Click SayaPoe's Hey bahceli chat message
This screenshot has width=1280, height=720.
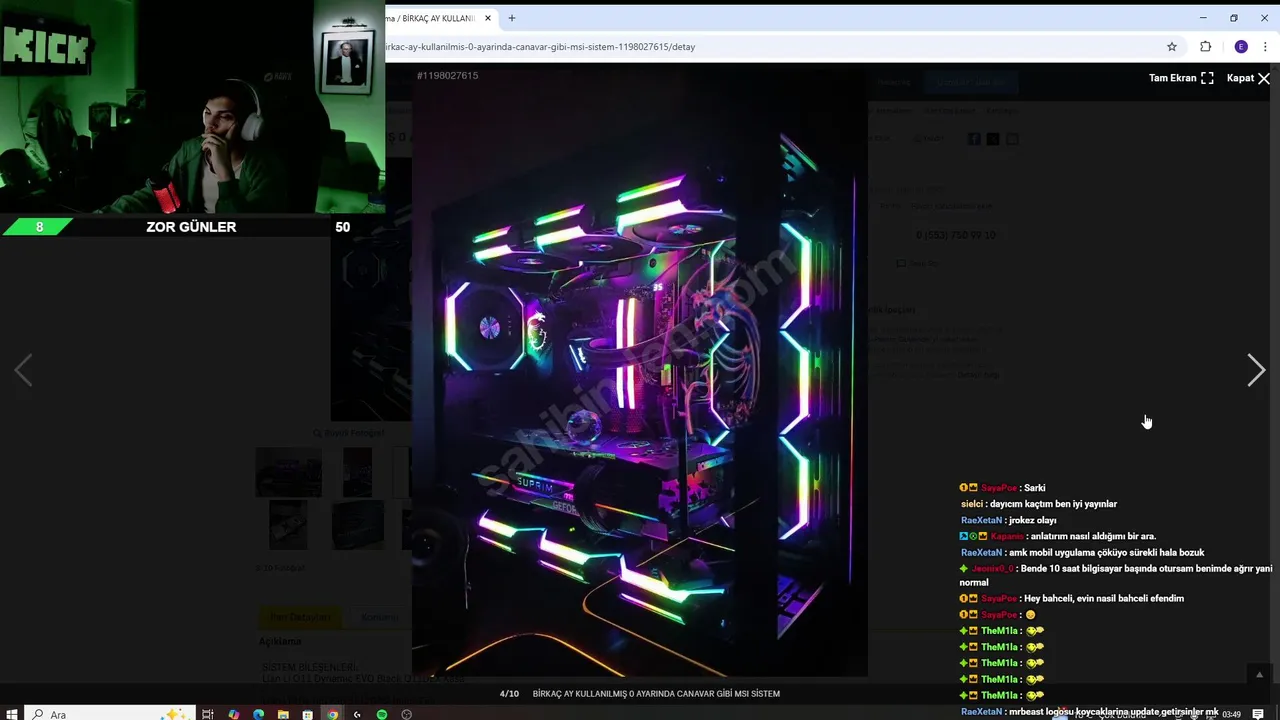point(1071,598)
